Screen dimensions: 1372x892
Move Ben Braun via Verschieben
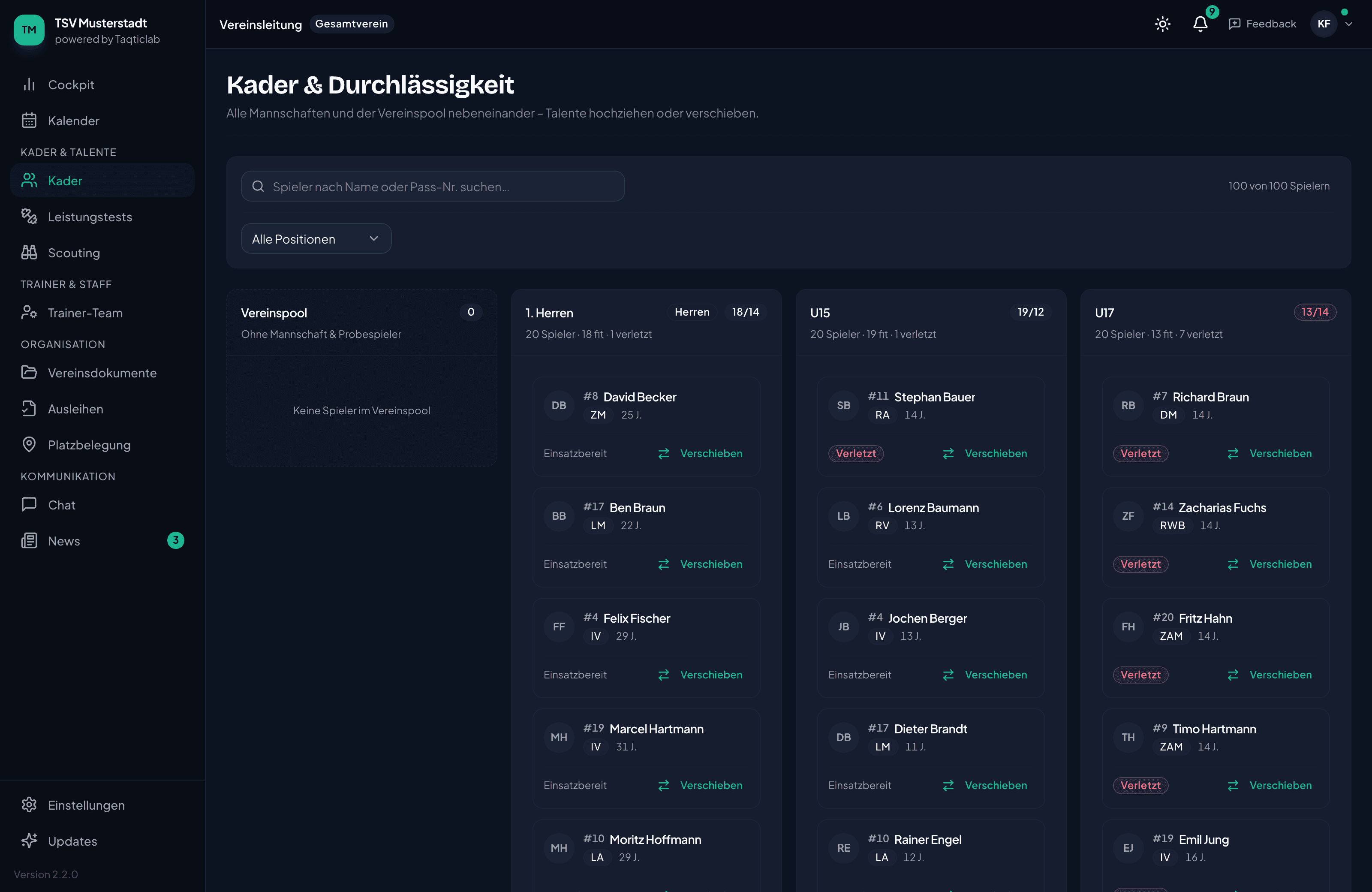[701, 564]
